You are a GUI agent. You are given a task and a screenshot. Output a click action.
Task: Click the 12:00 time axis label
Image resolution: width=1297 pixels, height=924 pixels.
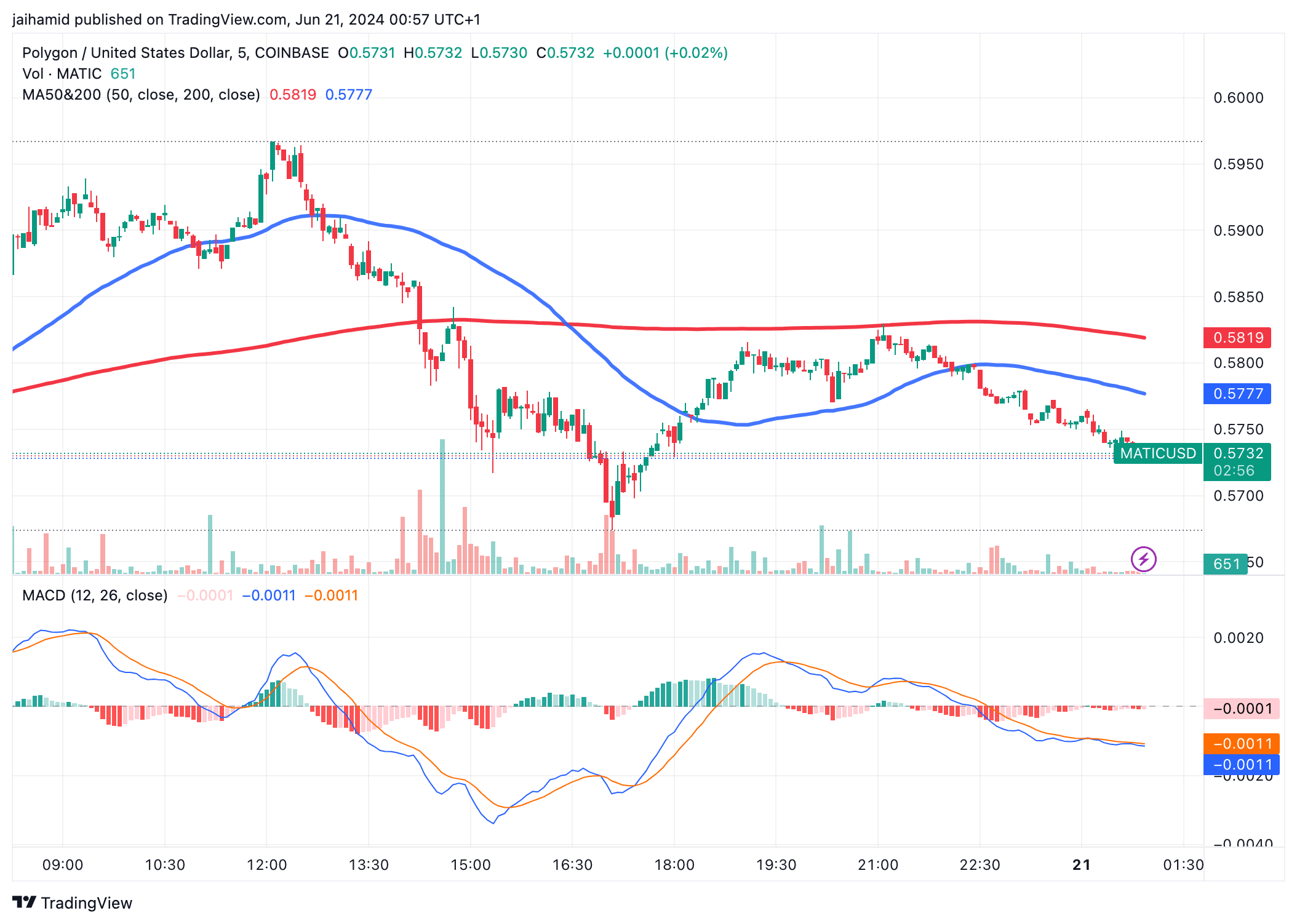266,865
